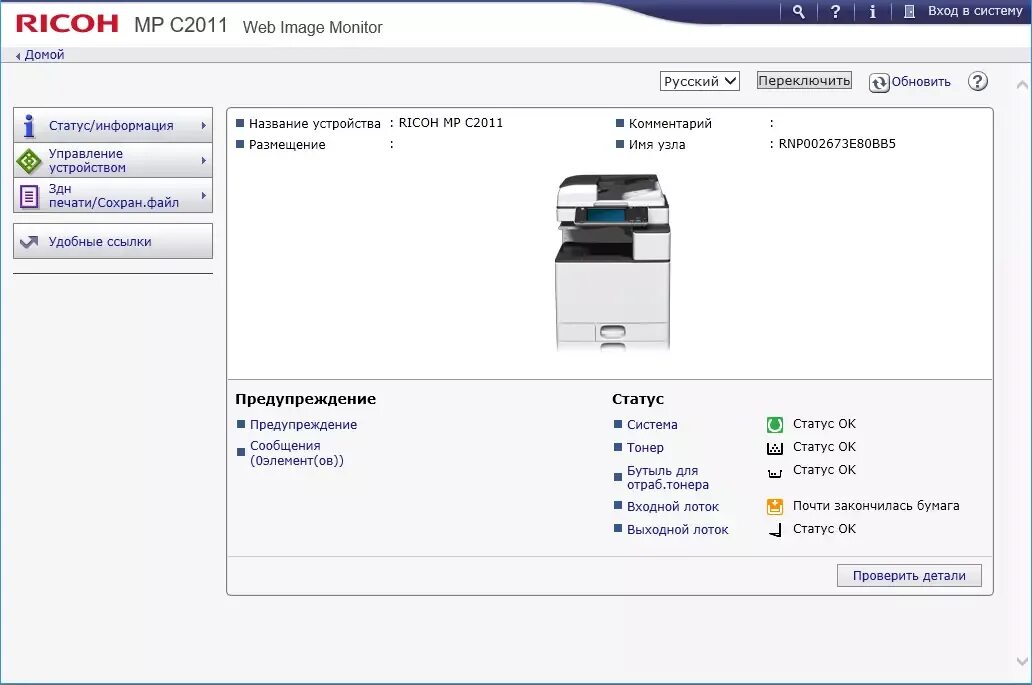Click the printer device image

[x=613, y=262]
